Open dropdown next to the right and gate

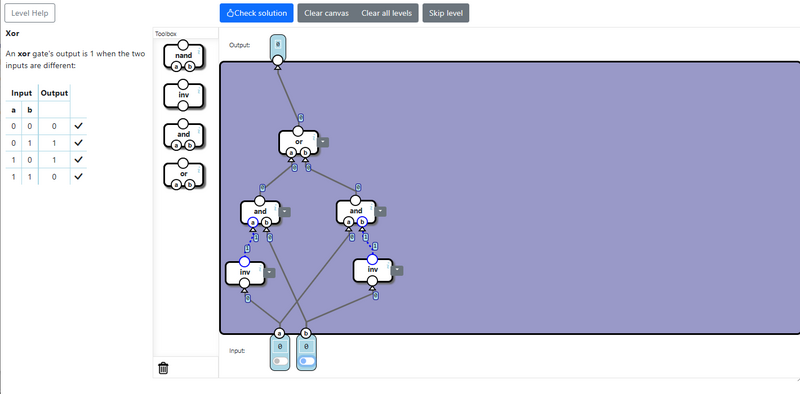[381, 212]
